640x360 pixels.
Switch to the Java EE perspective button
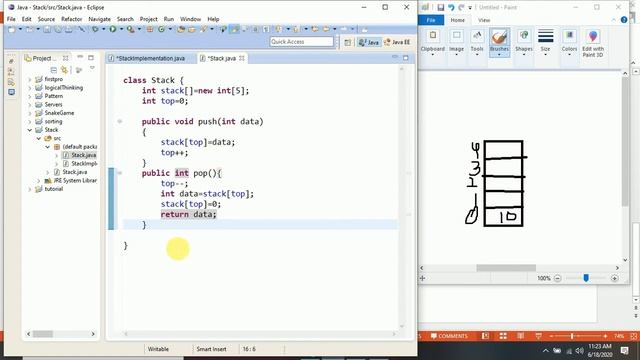click(397, 42)
